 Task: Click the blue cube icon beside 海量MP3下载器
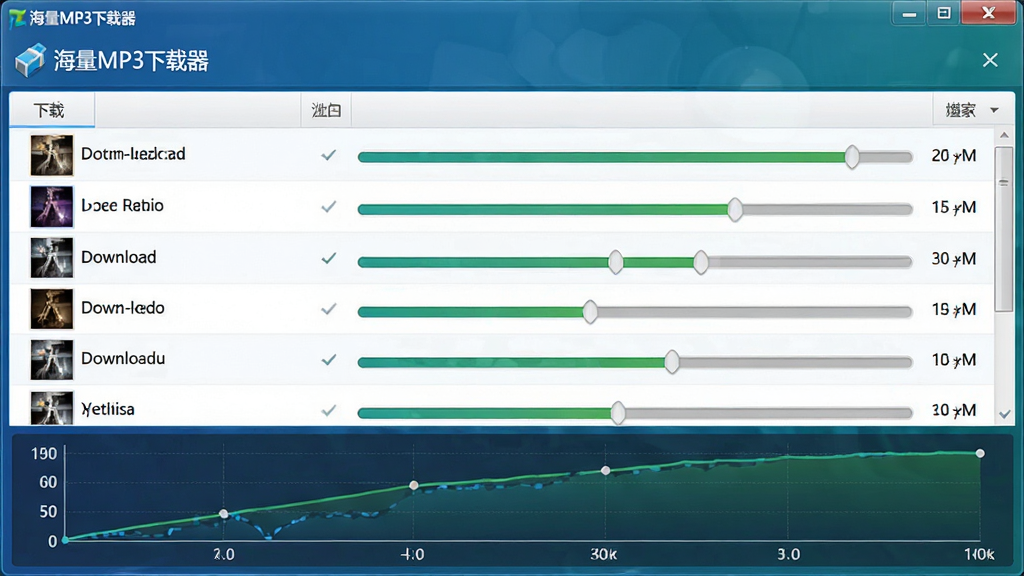pyautogui.click(x=30, y=60)
